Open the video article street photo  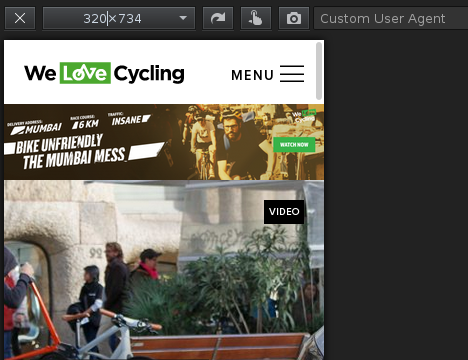click(x=164, y=270)
